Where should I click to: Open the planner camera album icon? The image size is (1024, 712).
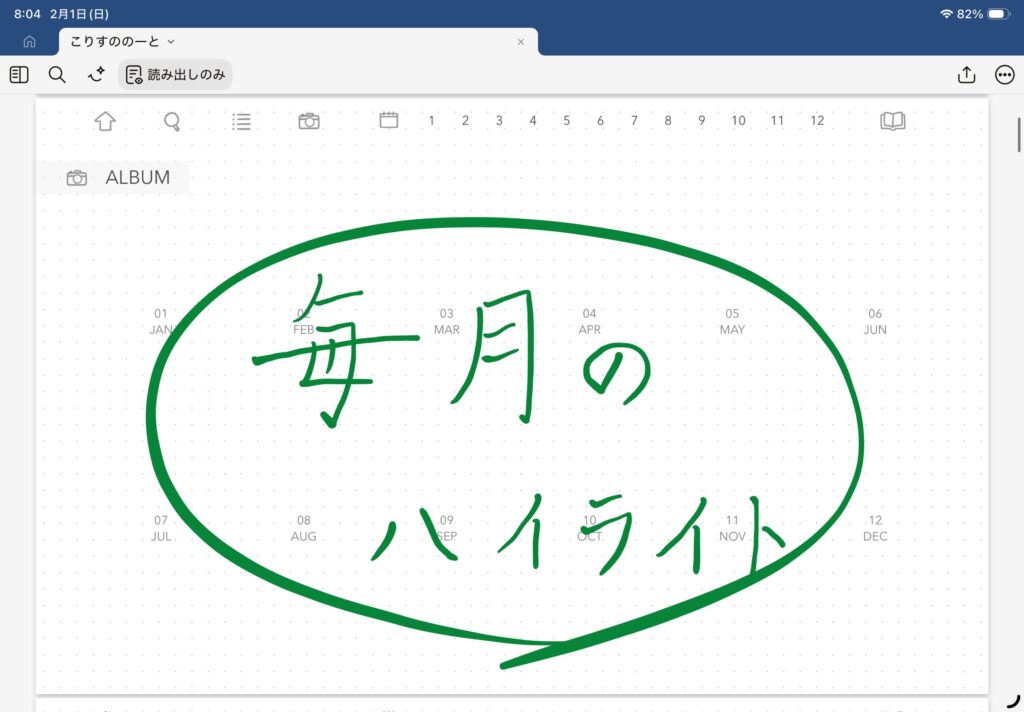point(309,121)
